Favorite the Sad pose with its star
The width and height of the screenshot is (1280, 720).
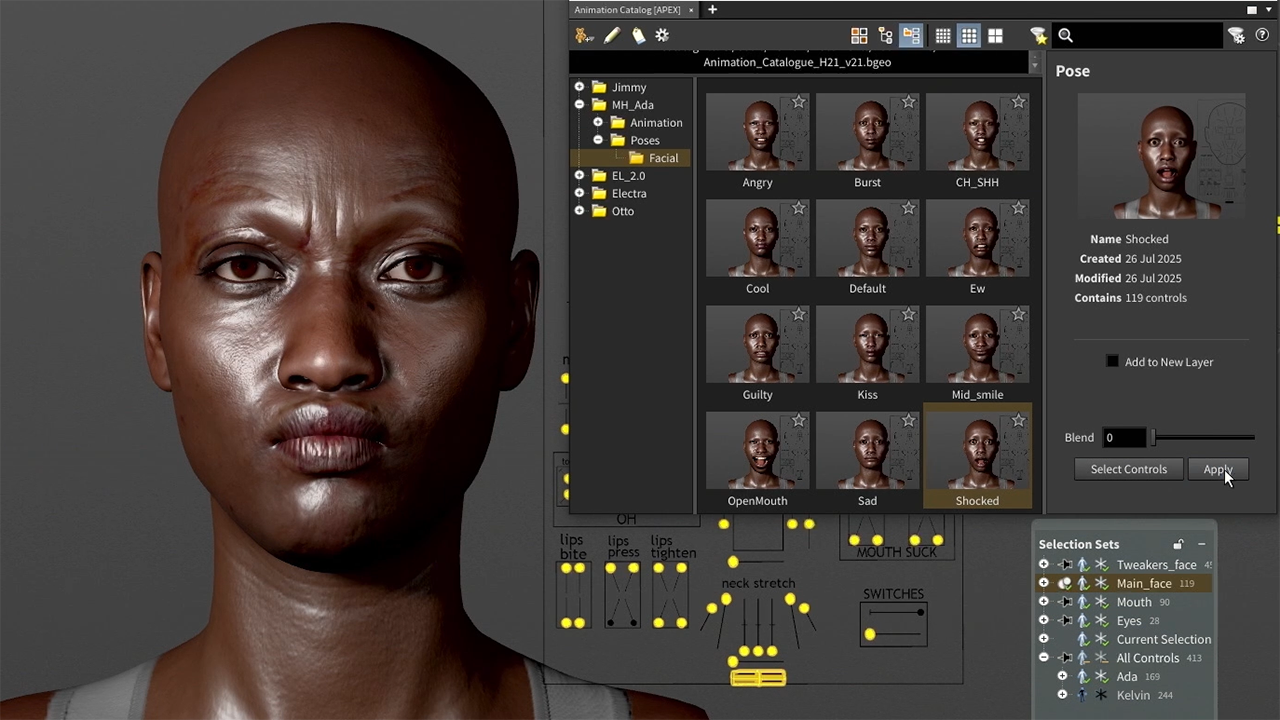(909, 420)
